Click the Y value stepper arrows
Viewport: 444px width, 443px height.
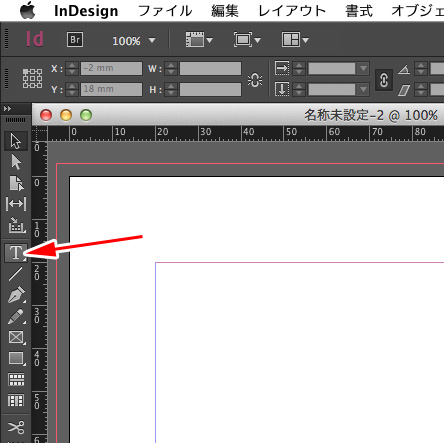tap(72, 89)
